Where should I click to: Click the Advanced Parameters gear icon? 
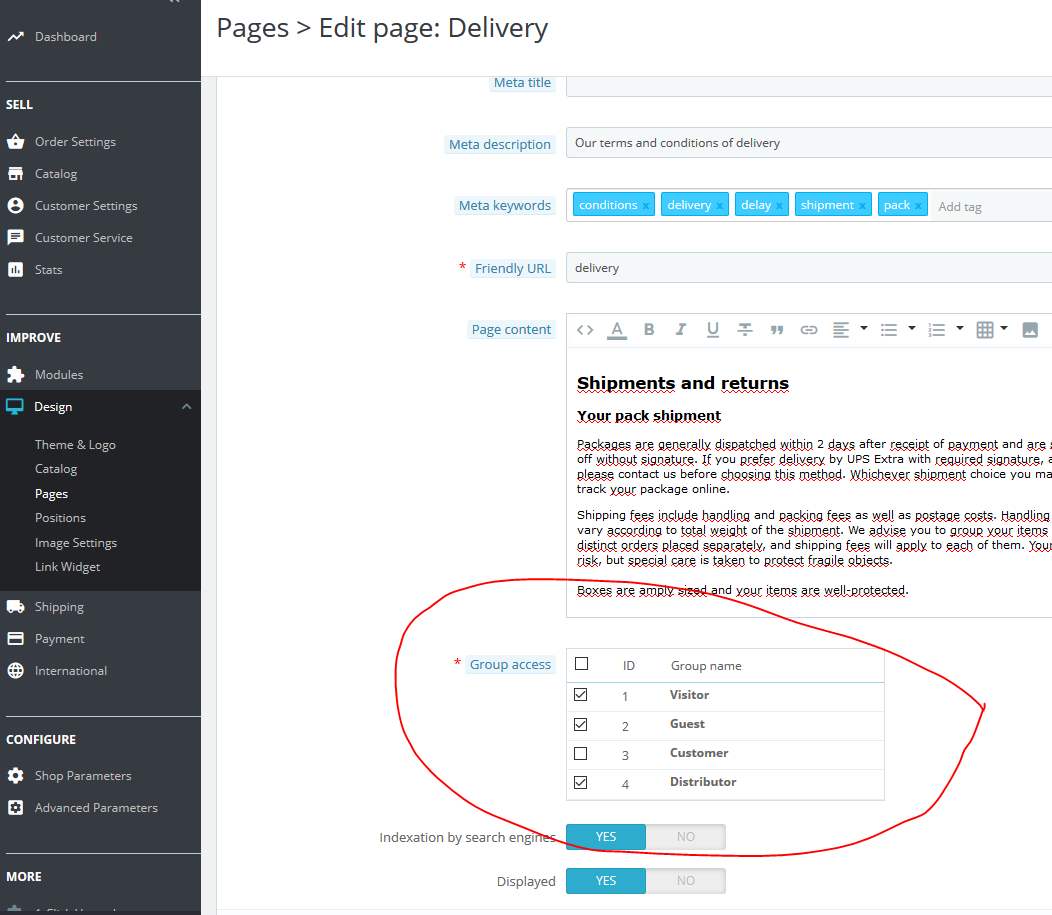pyautogui.click(x=15, y=808)
